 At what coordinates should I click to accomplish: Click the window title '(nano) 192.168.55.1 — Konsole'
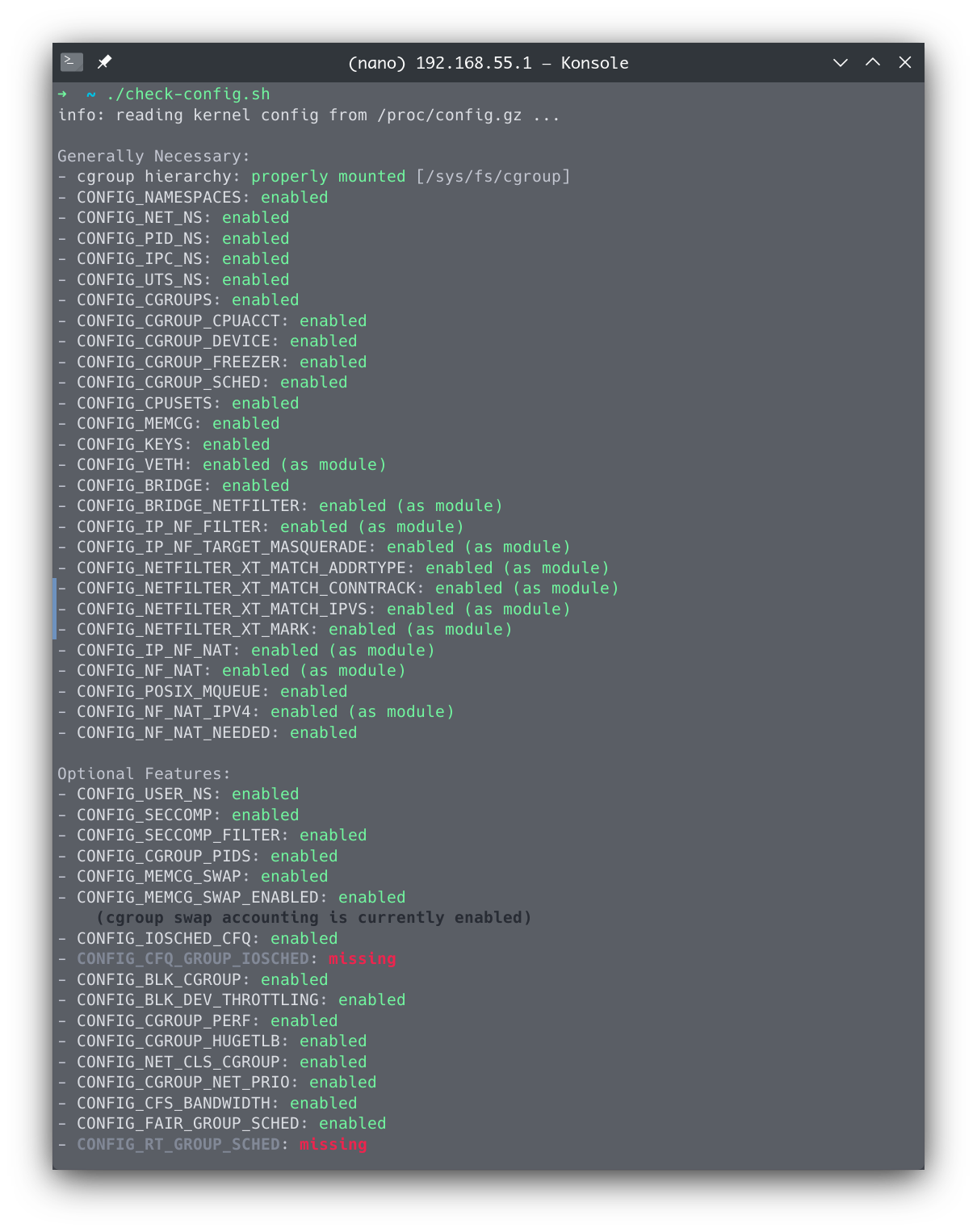[488, 63]
